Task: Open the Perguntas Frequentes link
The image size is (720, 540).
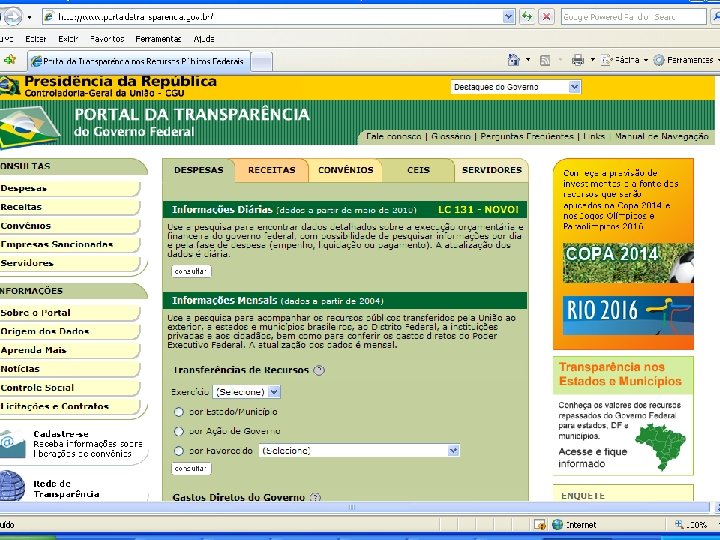Action: coord(527,136)
